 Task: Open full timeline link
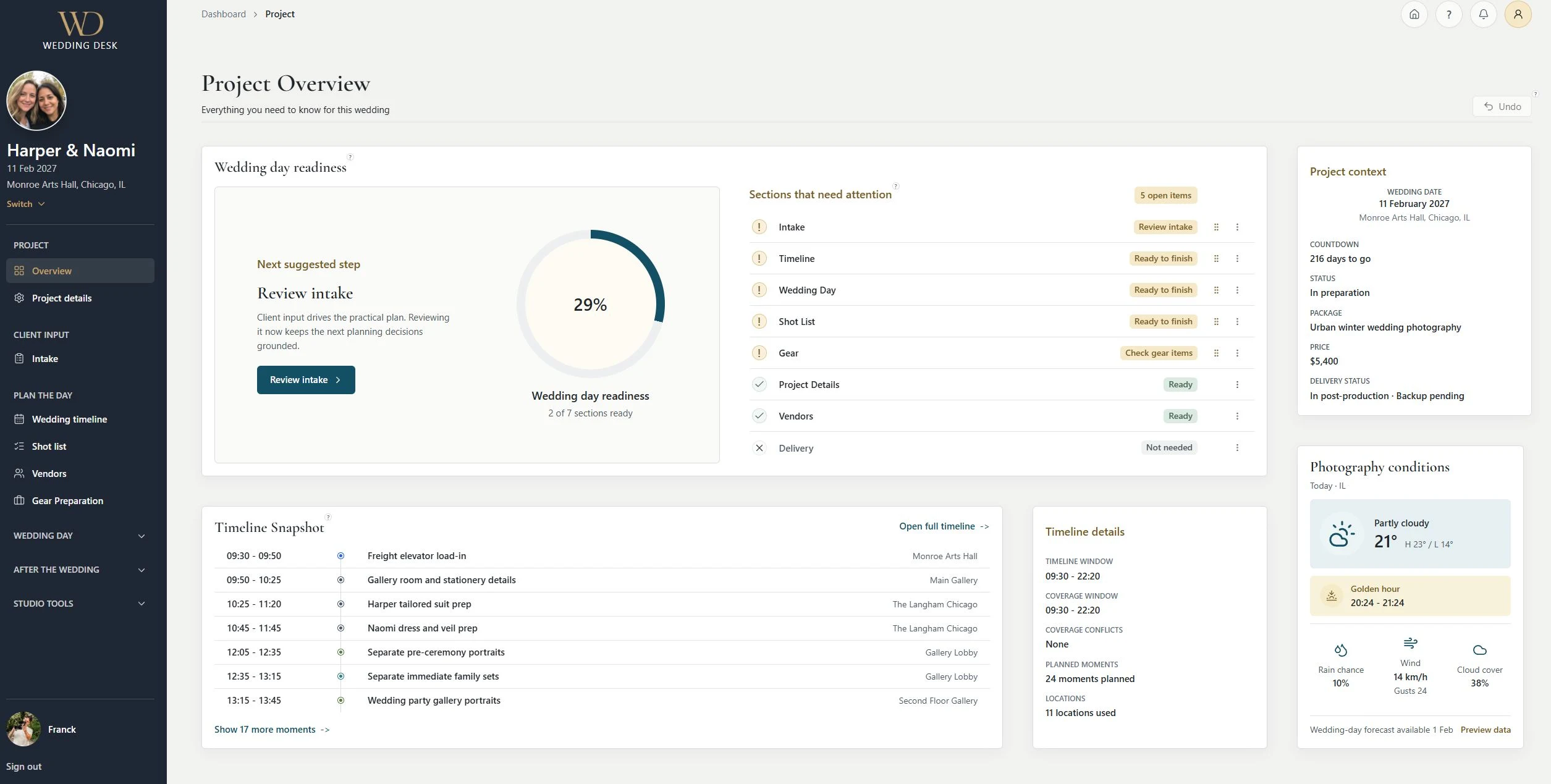pos(944,526)
